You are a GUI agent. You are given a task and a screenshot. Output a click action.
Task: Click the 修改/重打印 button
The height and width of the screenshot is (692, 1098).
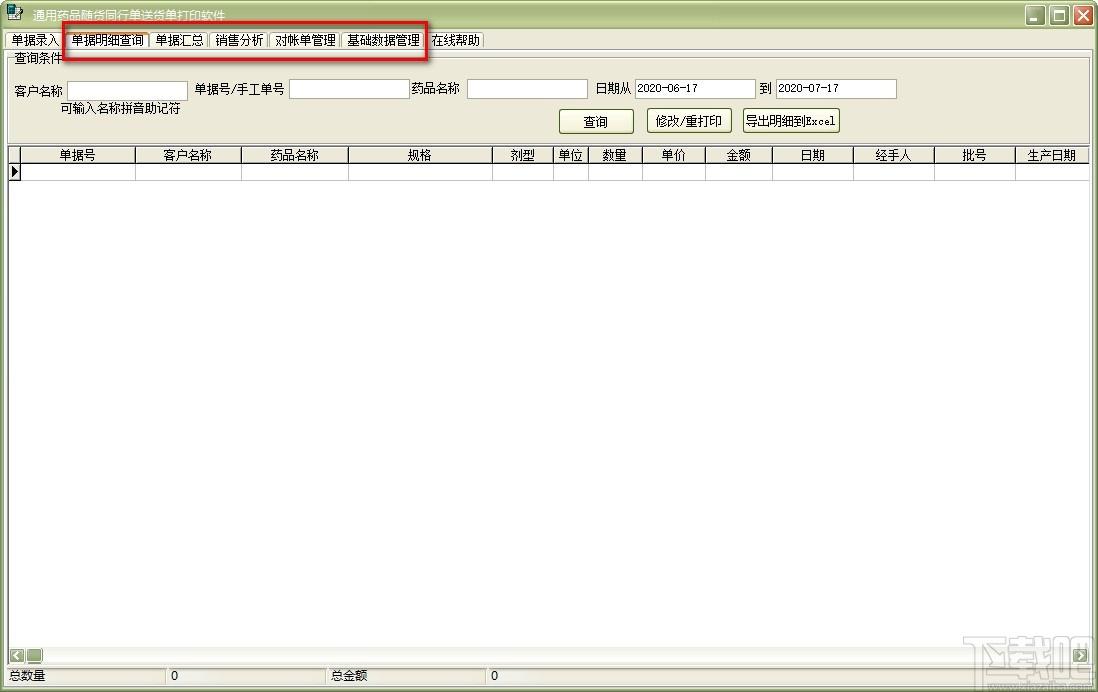tap(689, 120)
